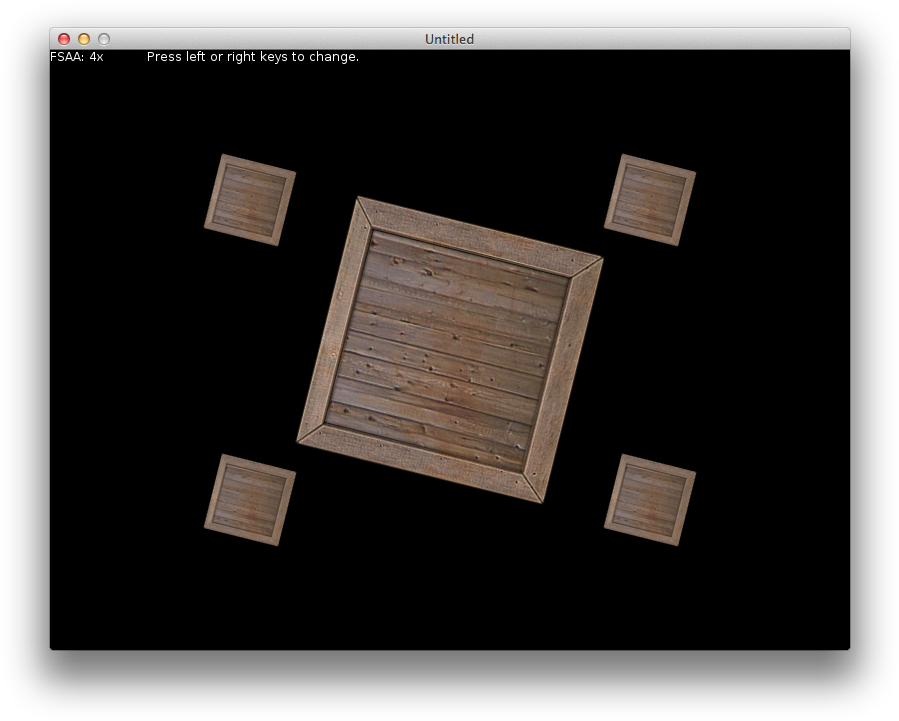Click the gray disabled zoom button

click(104, 39)
